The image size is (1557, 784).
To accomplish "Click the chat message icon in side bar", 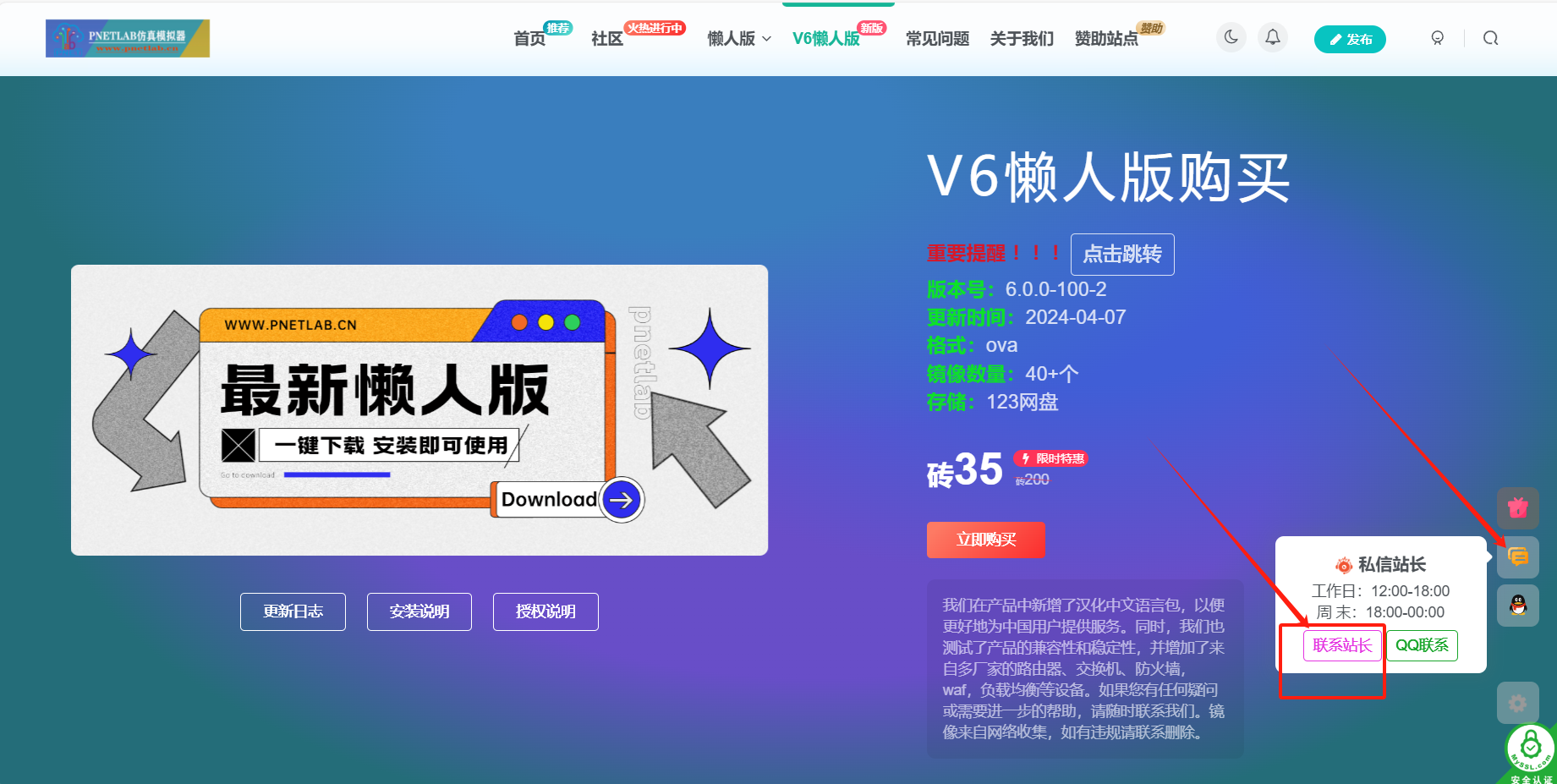I will coord(1518,557).
